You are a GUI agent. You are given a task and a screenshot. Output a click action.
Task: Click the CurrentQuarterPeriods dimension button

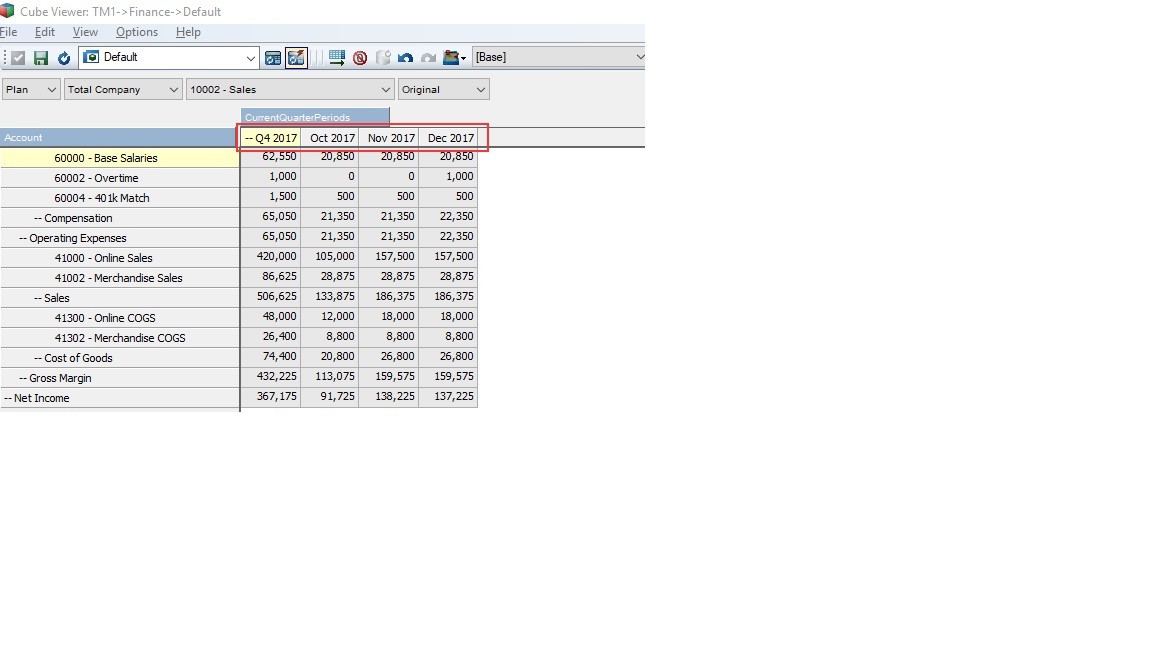[x=314, y=117]
